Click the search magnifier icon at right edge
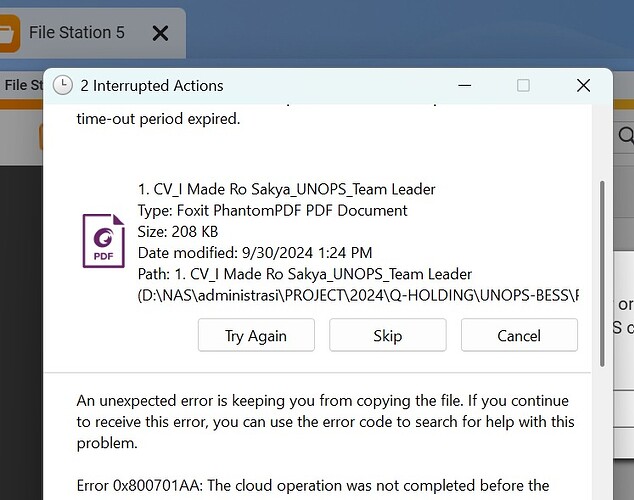Image resolution: width=634 pixels, height=500 pixels. pyautogui.click(x=626, y=136)
